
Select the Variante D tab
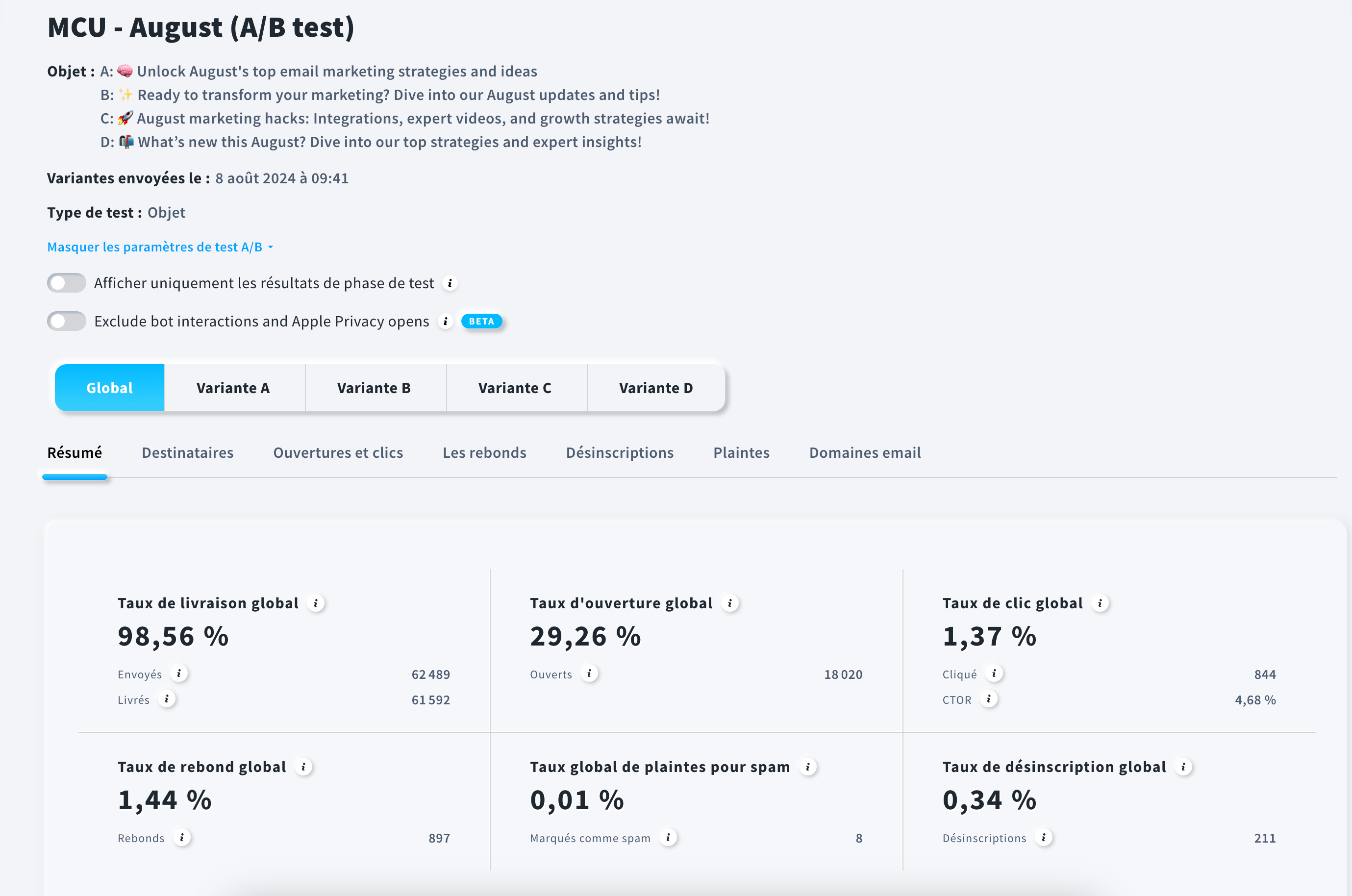655,387
